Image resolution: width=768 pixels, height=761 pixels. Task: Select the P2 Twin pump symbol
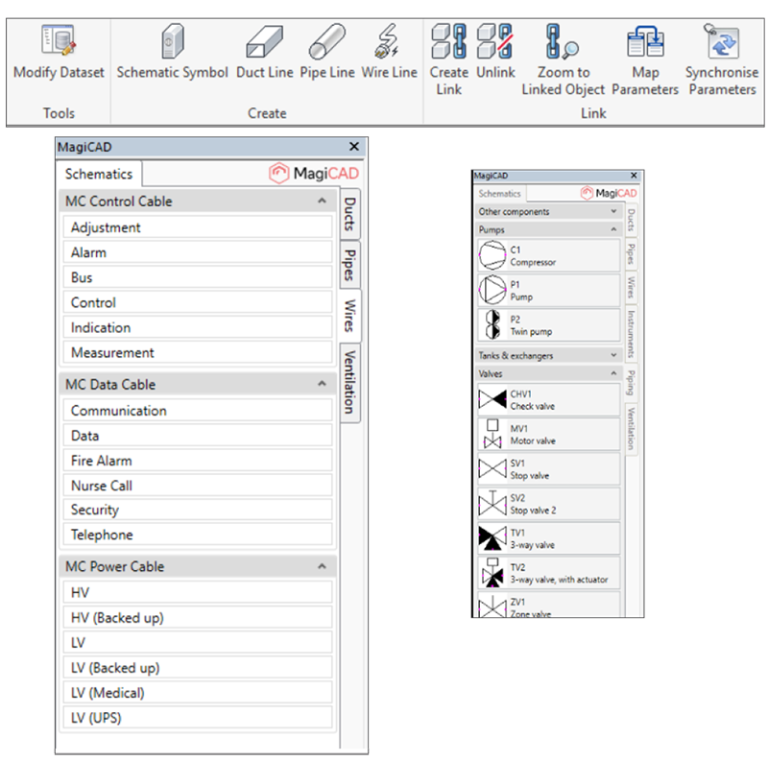pyautogui.click(x=549, y=325)
